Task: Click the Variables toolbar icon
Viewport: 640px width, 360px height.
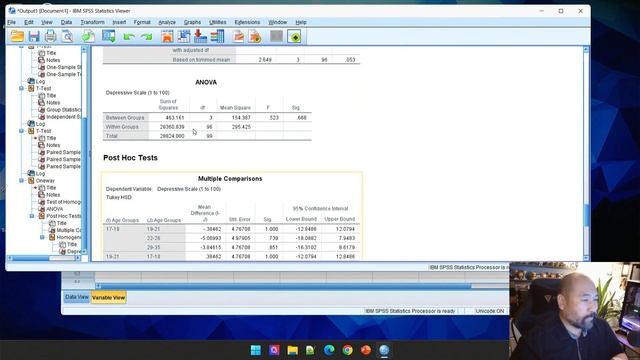Action: [217, 36]
